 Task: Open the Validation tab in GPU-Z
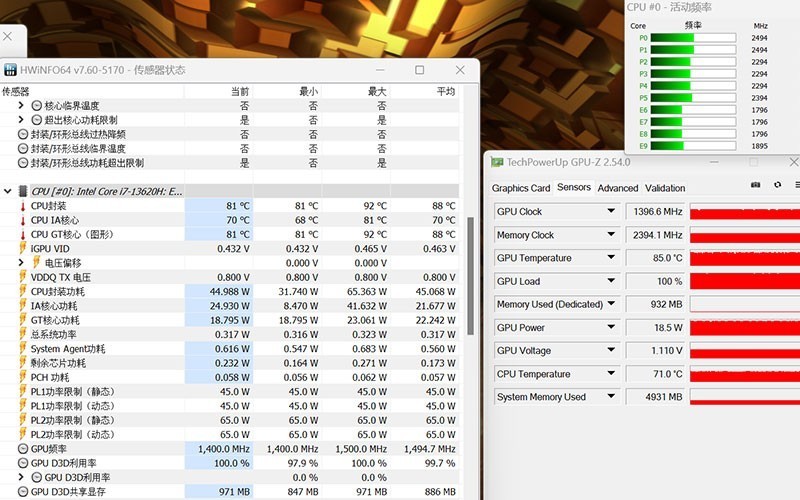point(665,188)
